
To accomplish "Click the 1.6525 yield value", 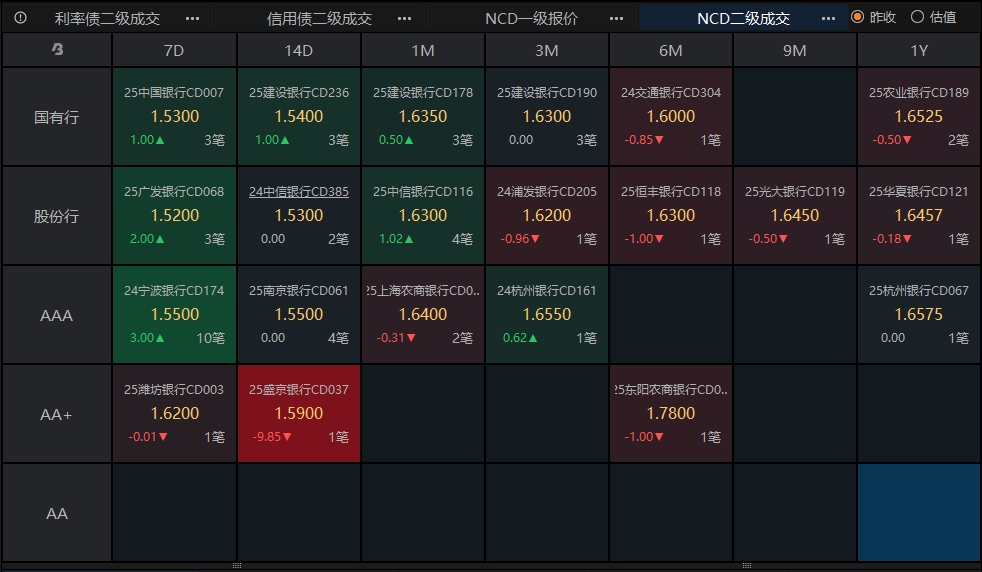I will tap(919, 117).
